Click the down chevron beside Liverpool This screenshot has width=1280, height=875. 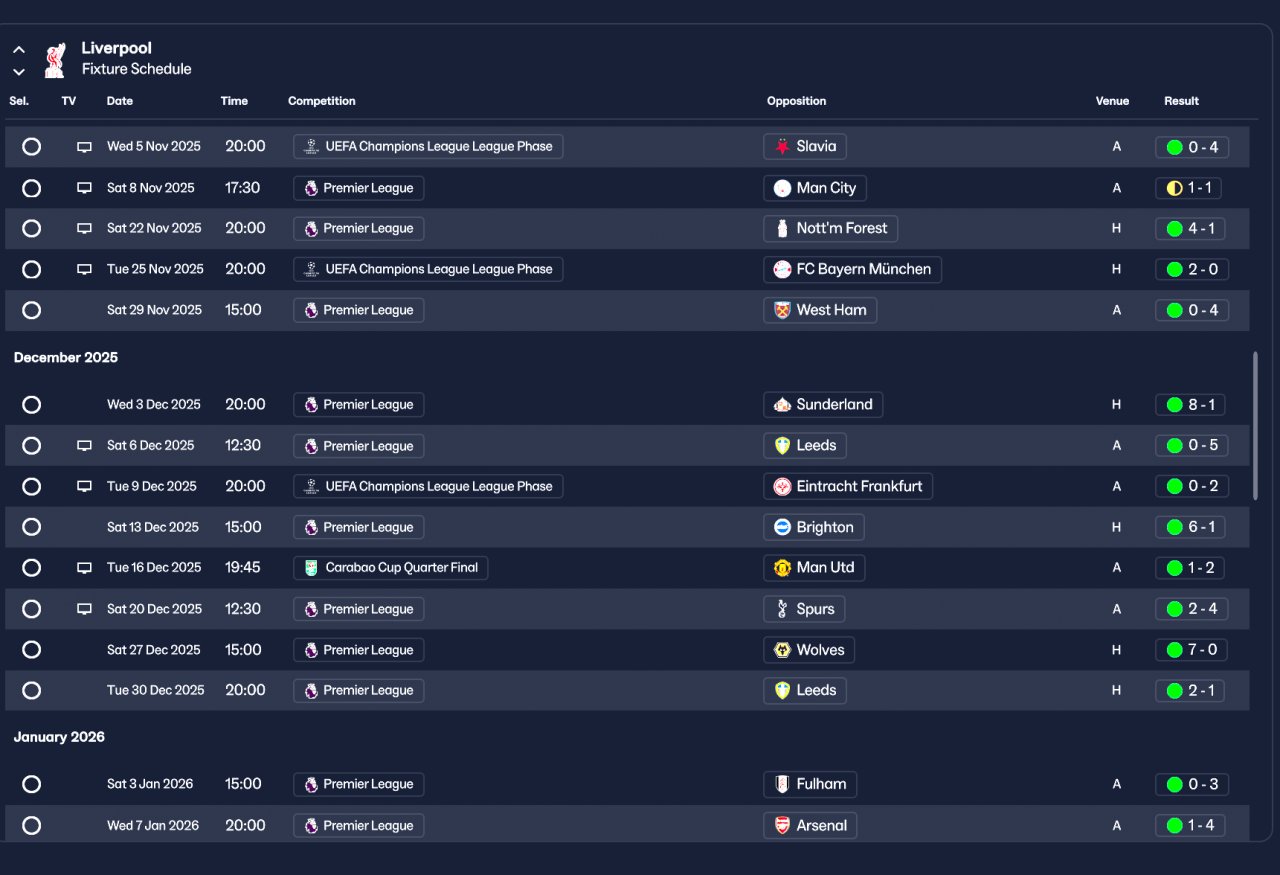(19, 71)
